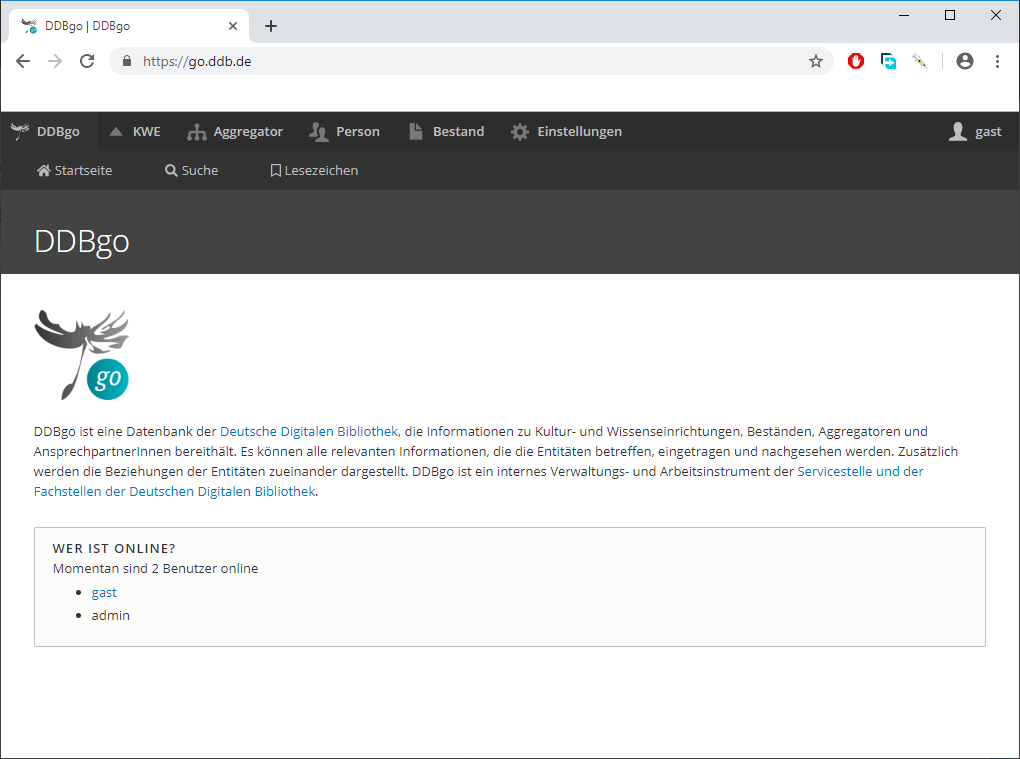
Task: Close the DDBgo browser tab
Action: pyautogui.click(x=233, y=26)
